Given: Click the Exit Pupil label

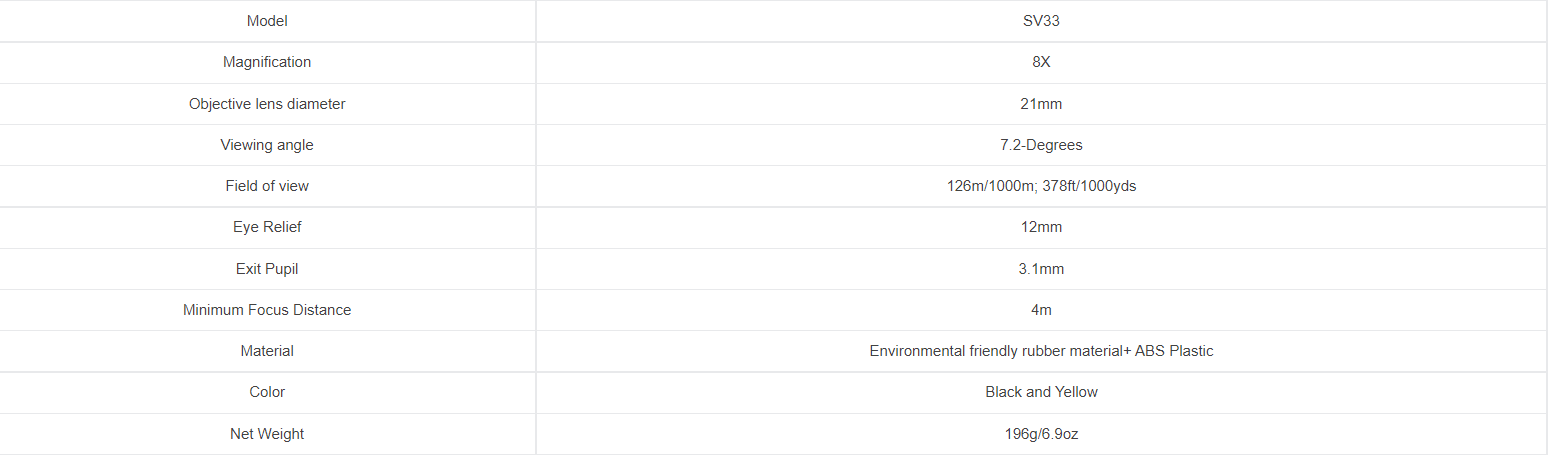Looking at the screenshot, I should click(x=267, y=269).
